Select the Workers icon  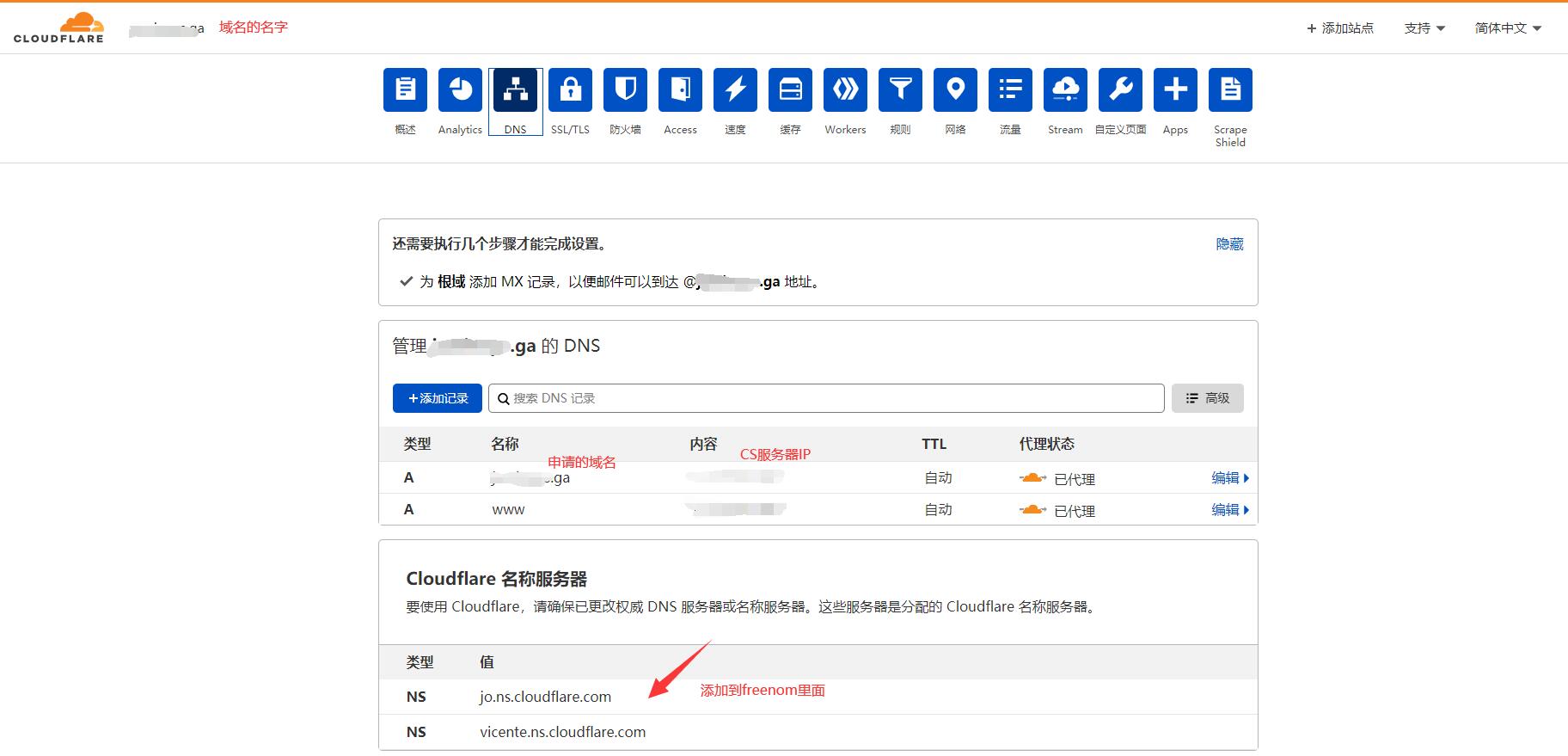(845, 90)
